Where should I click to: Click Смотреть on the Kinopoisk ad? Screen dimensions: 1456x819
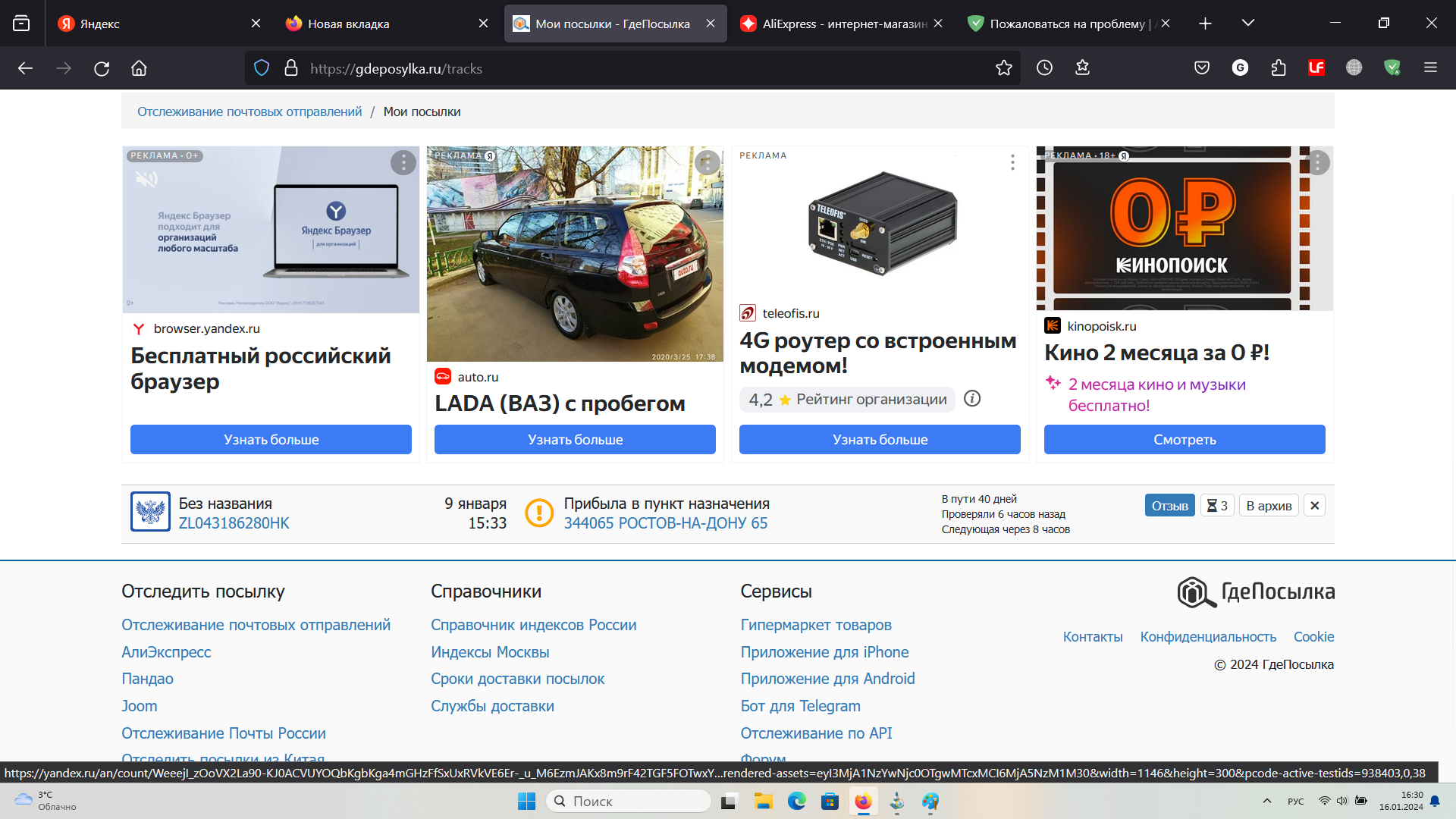pyautogui.click(x=1185, y=439)
